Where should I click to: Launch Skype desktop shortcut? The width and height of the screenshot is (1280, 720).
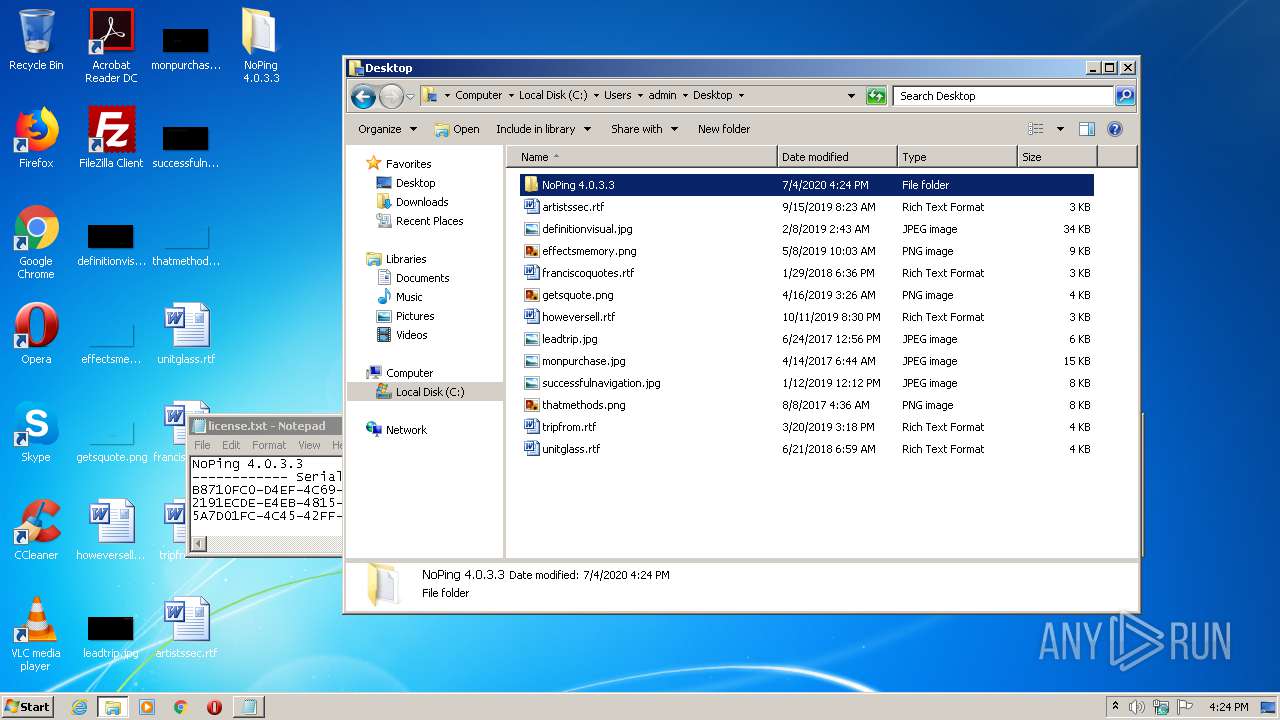(36, 432)
